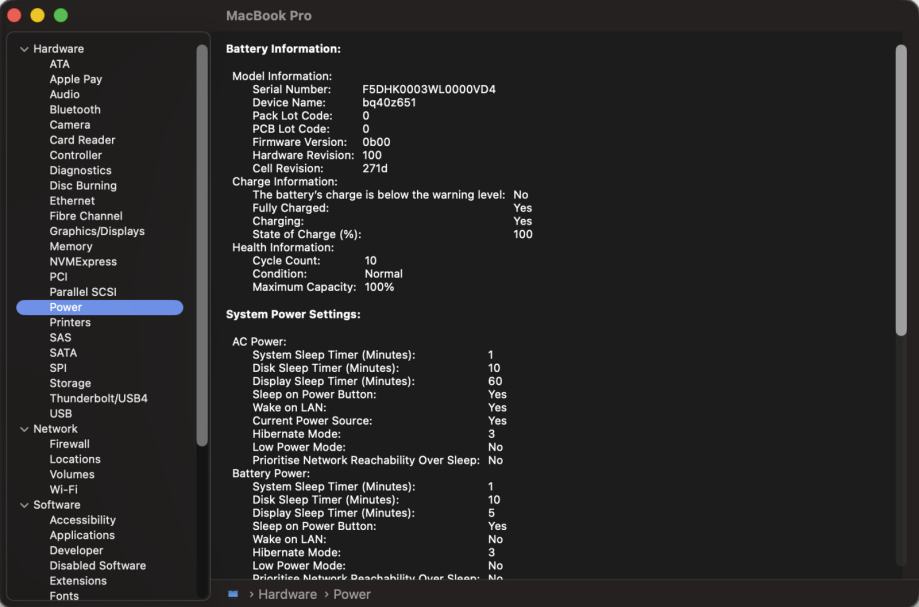Select Disc Burning in the sidebar
919x607 pixels.
pyautogui.click(x=83, y=186)
